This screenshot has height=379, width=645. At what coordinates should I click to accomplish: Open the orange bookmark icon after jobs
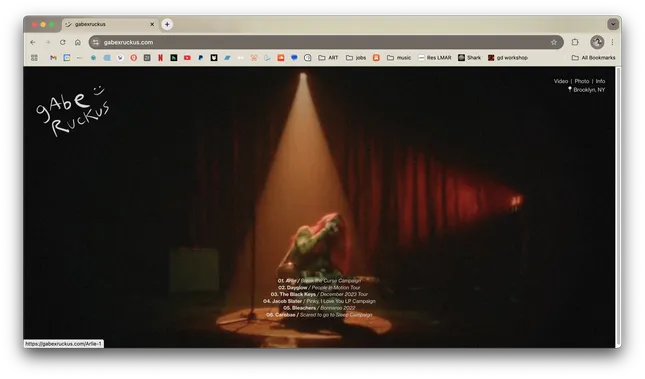coord(376,58)
